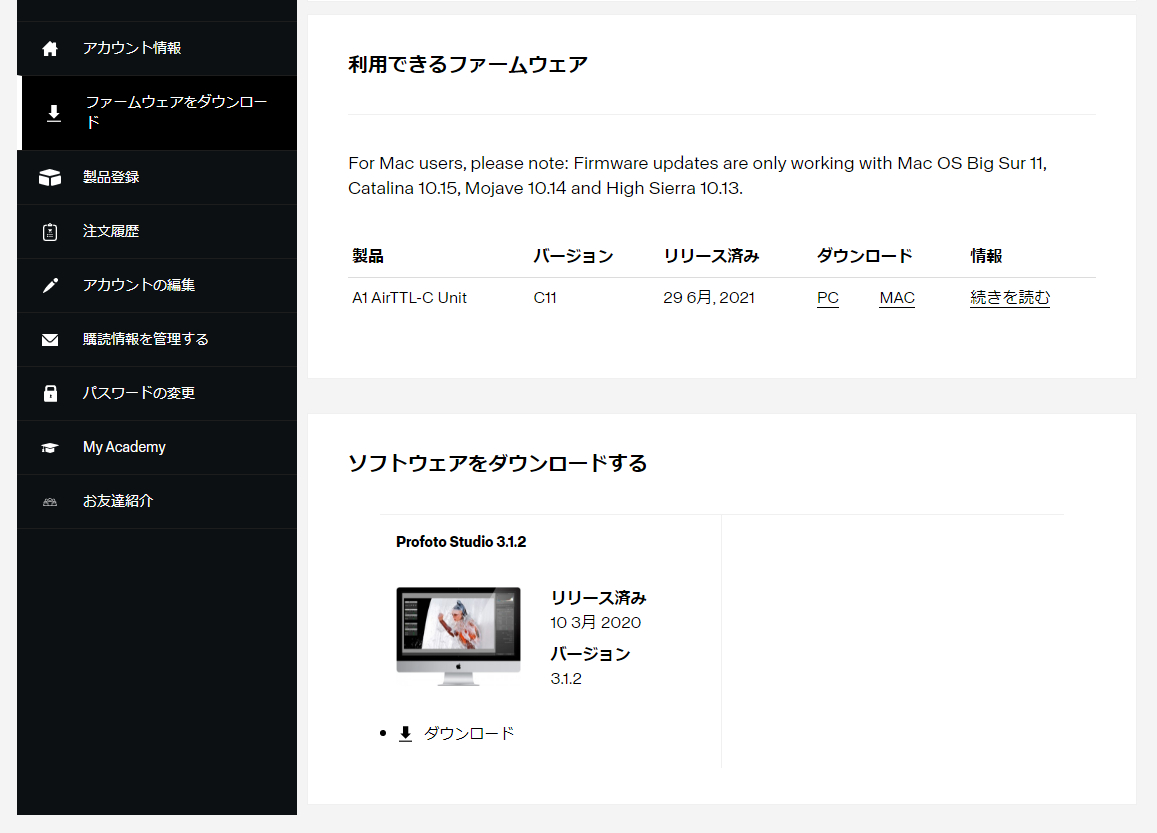This screenshot has width=1157, height=833.
Task: Click the download icon under Profoto Studio
Action: point(405,733)
